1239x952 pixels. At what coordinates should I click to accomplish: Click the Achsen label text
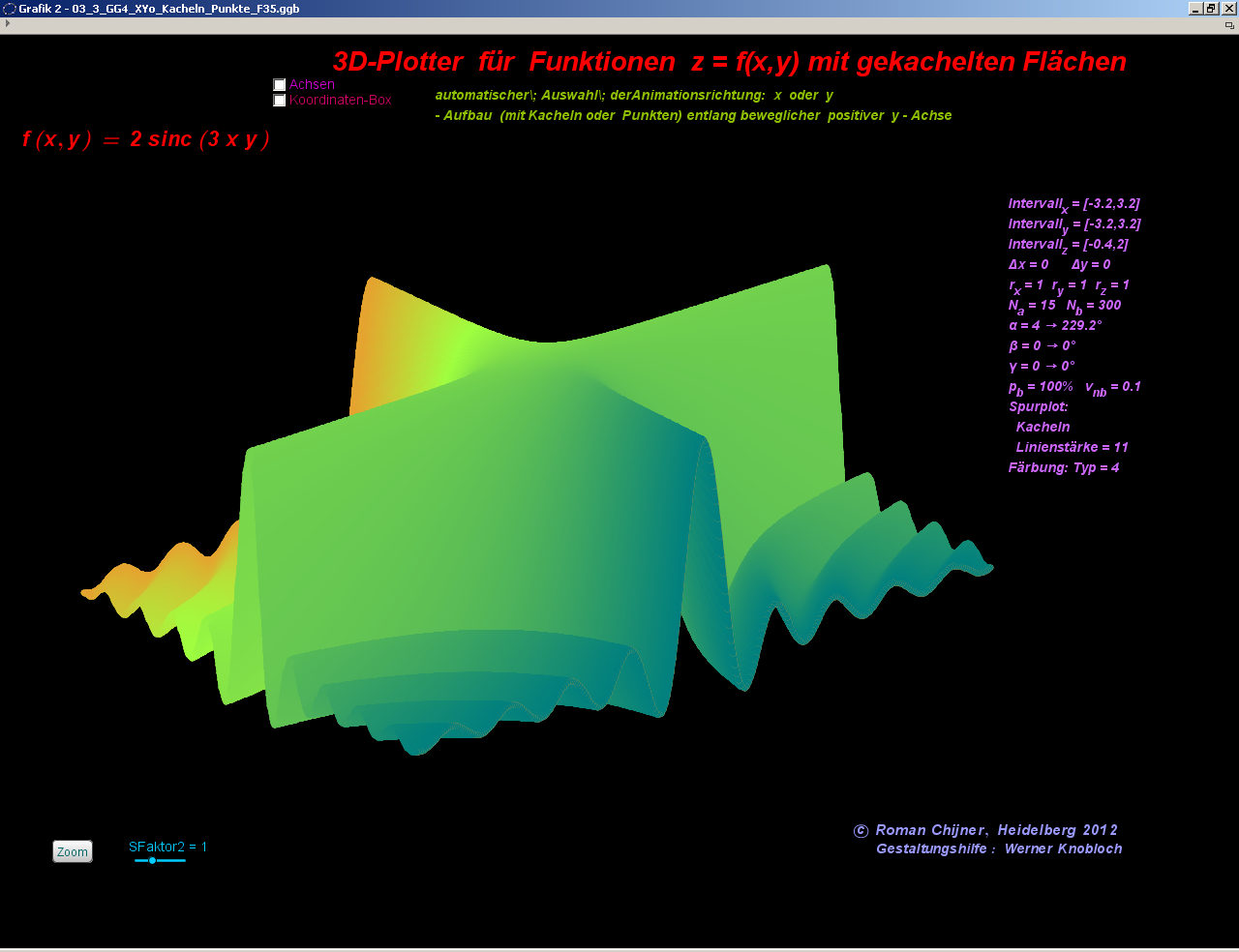click(312, 85)
